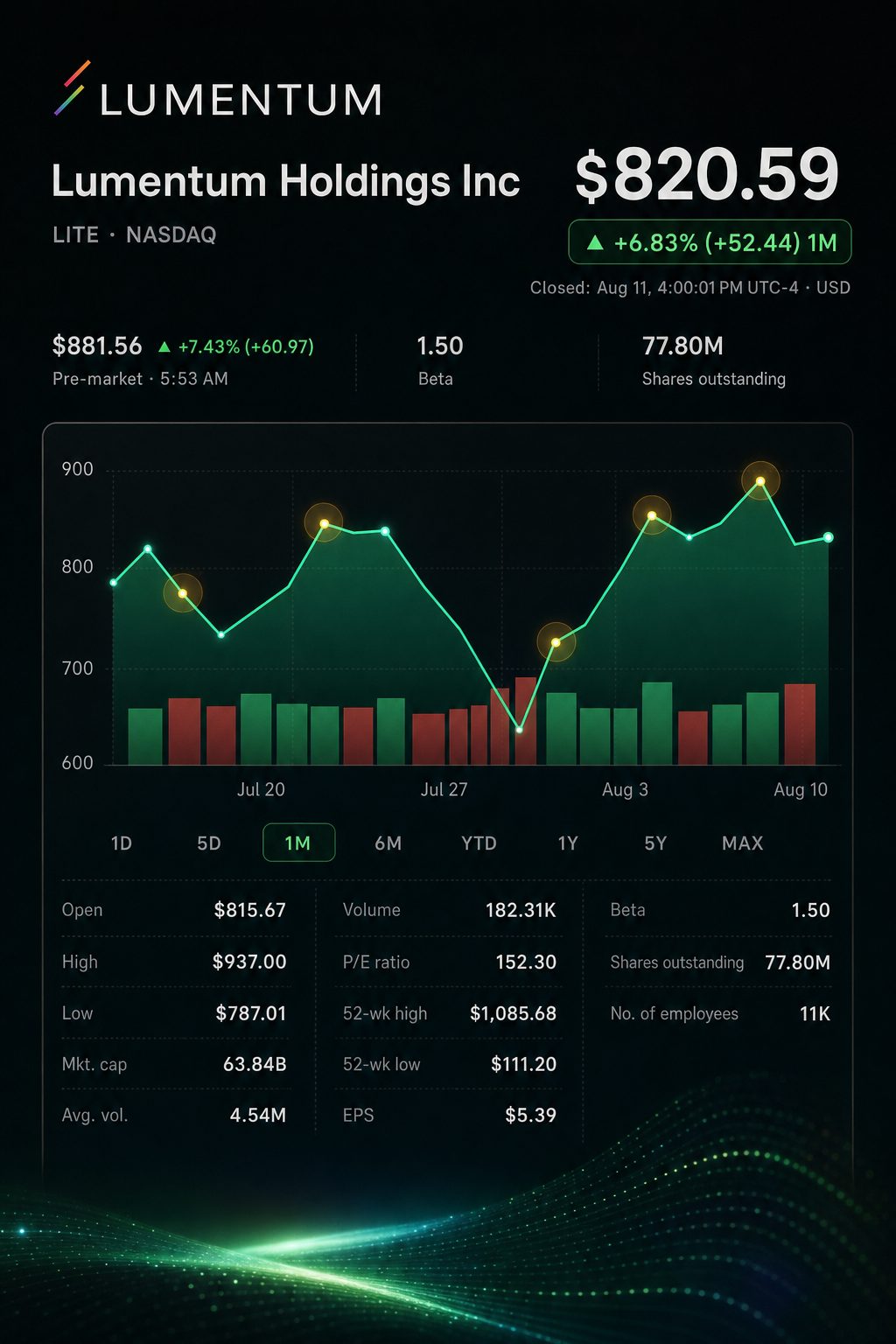Click the Jul 20 axis label
The image size is (896, 1344).
coord(261,789)
